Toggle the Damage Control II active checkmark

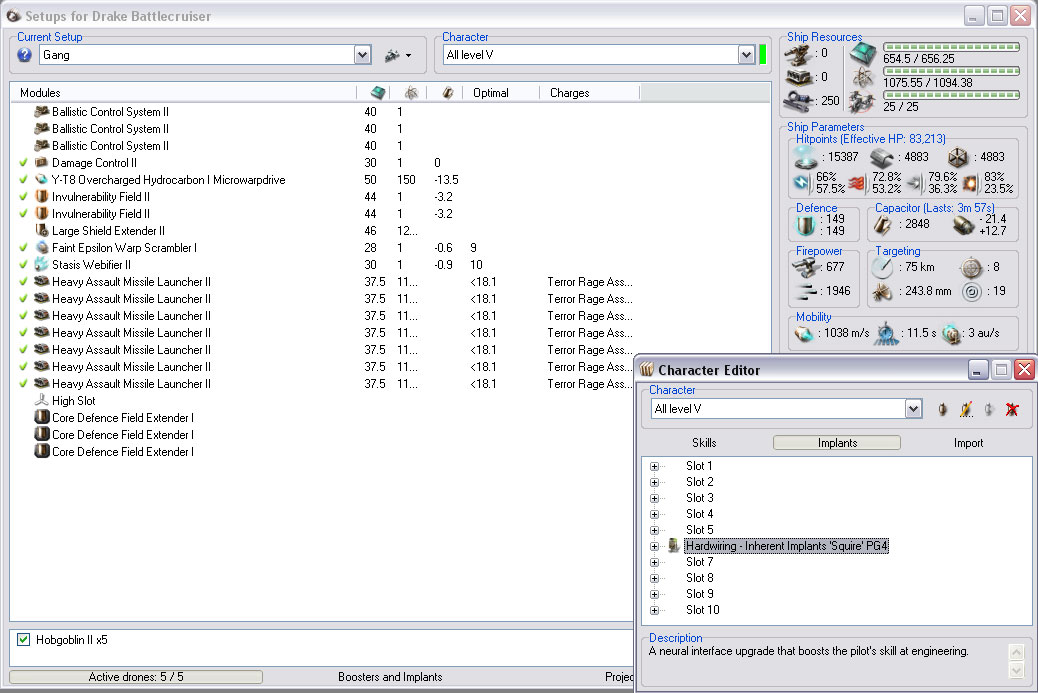tap(23, 163)
